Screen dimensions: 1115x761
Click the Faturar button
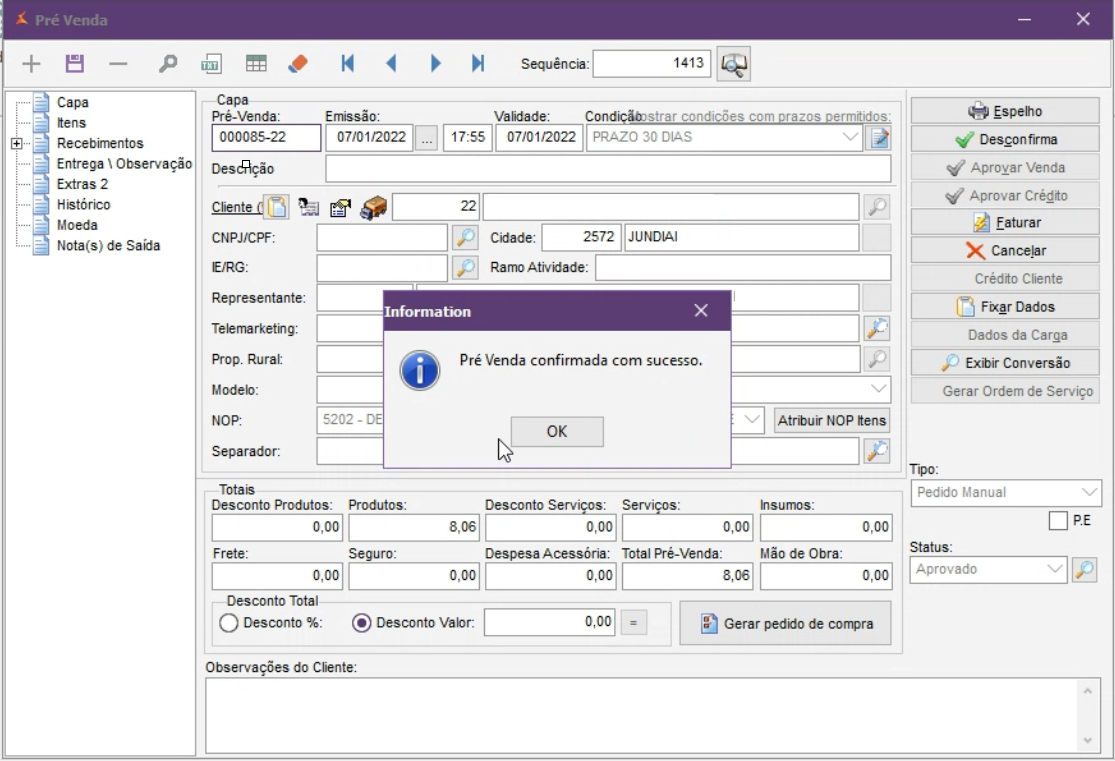pos(1005,223)
